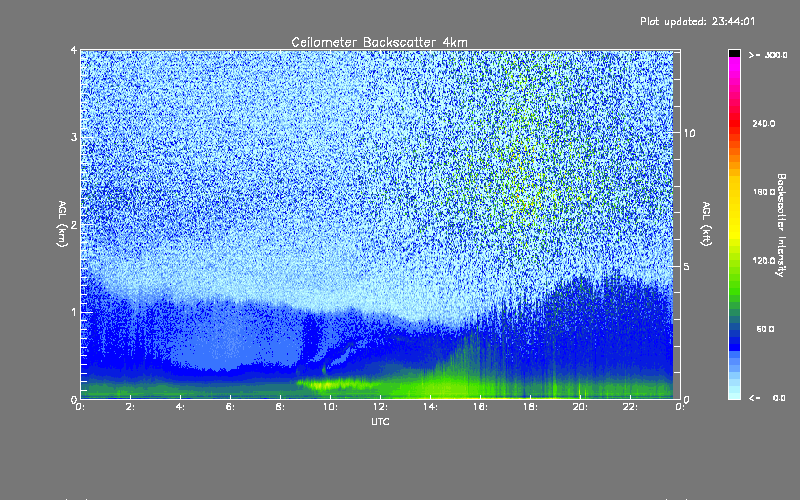Click the "18:" UTC hour tick label
Viewport: 800px width, 500px height.
coord(530,407)
